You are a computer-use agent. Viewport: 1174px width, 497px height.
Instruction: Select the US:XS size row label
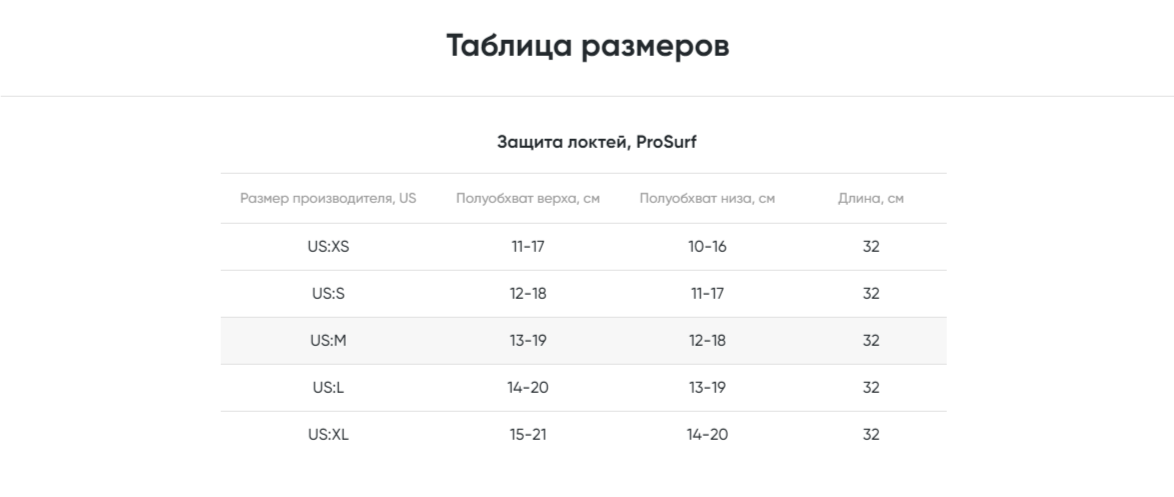click(328, 247)
